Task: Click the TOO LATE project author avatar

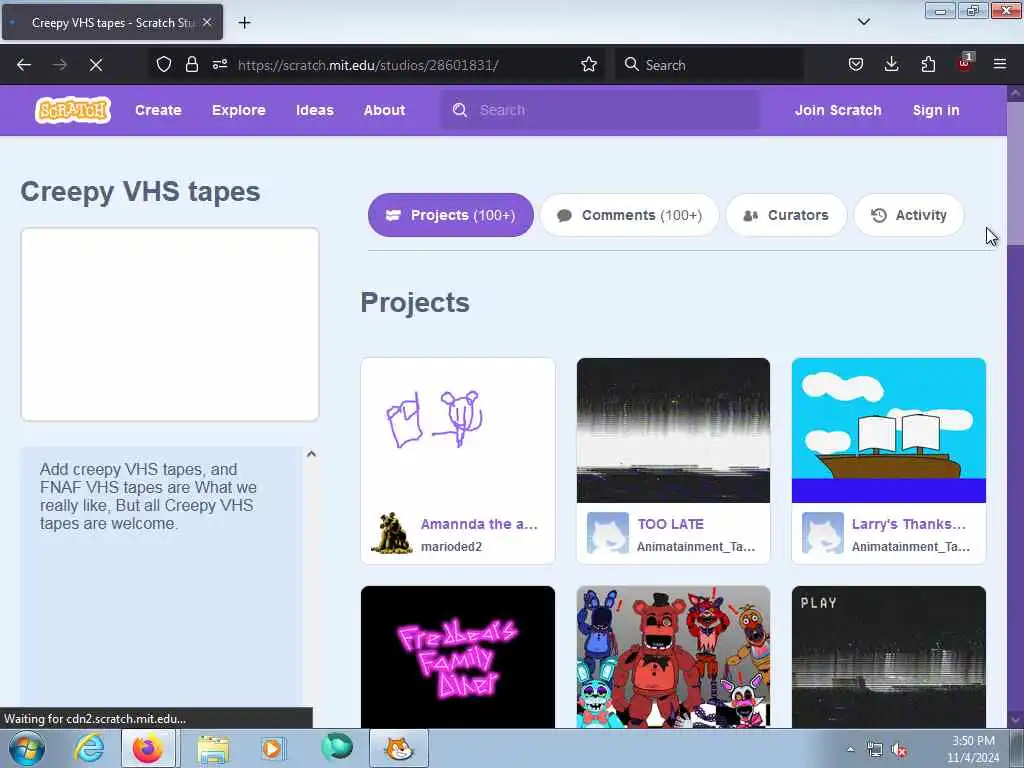Action: coord(607,533)
